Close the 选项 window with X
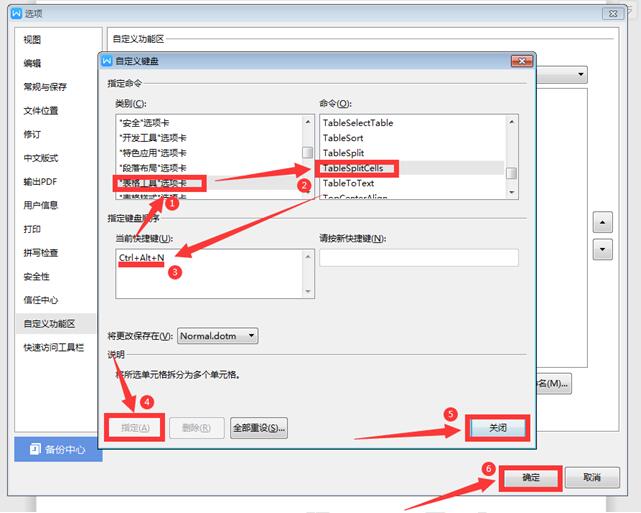Viewport: 641px width, 513px height. point(613,13)
